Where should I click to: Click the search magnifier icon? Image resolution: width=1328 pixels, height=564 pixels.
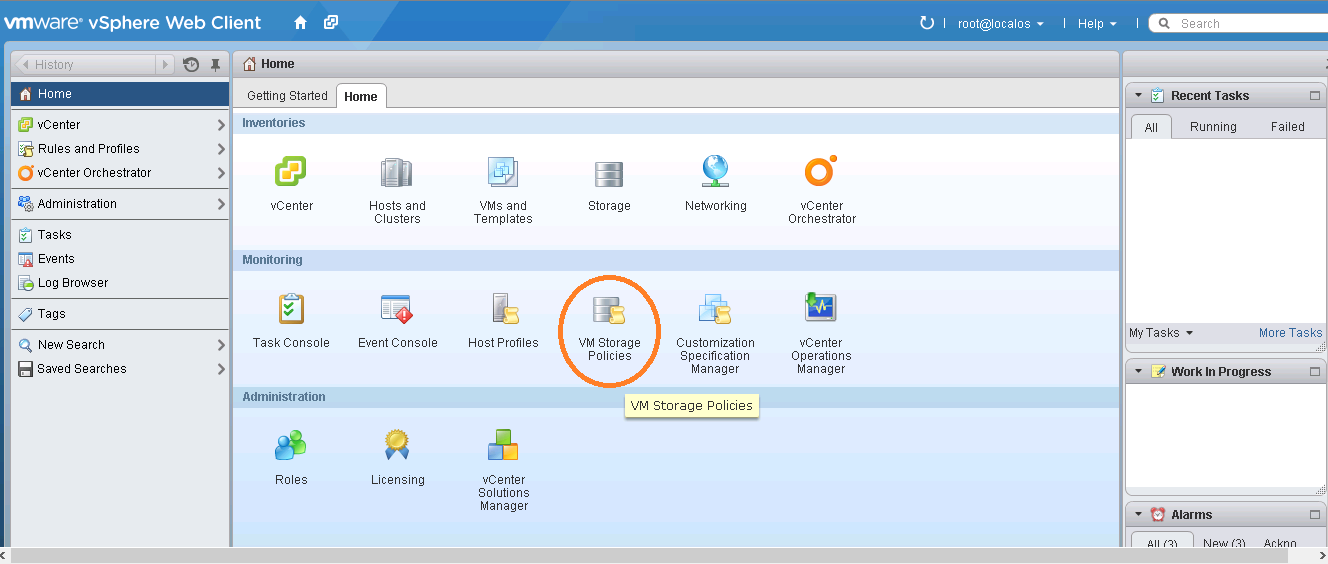pos(1166,23)
